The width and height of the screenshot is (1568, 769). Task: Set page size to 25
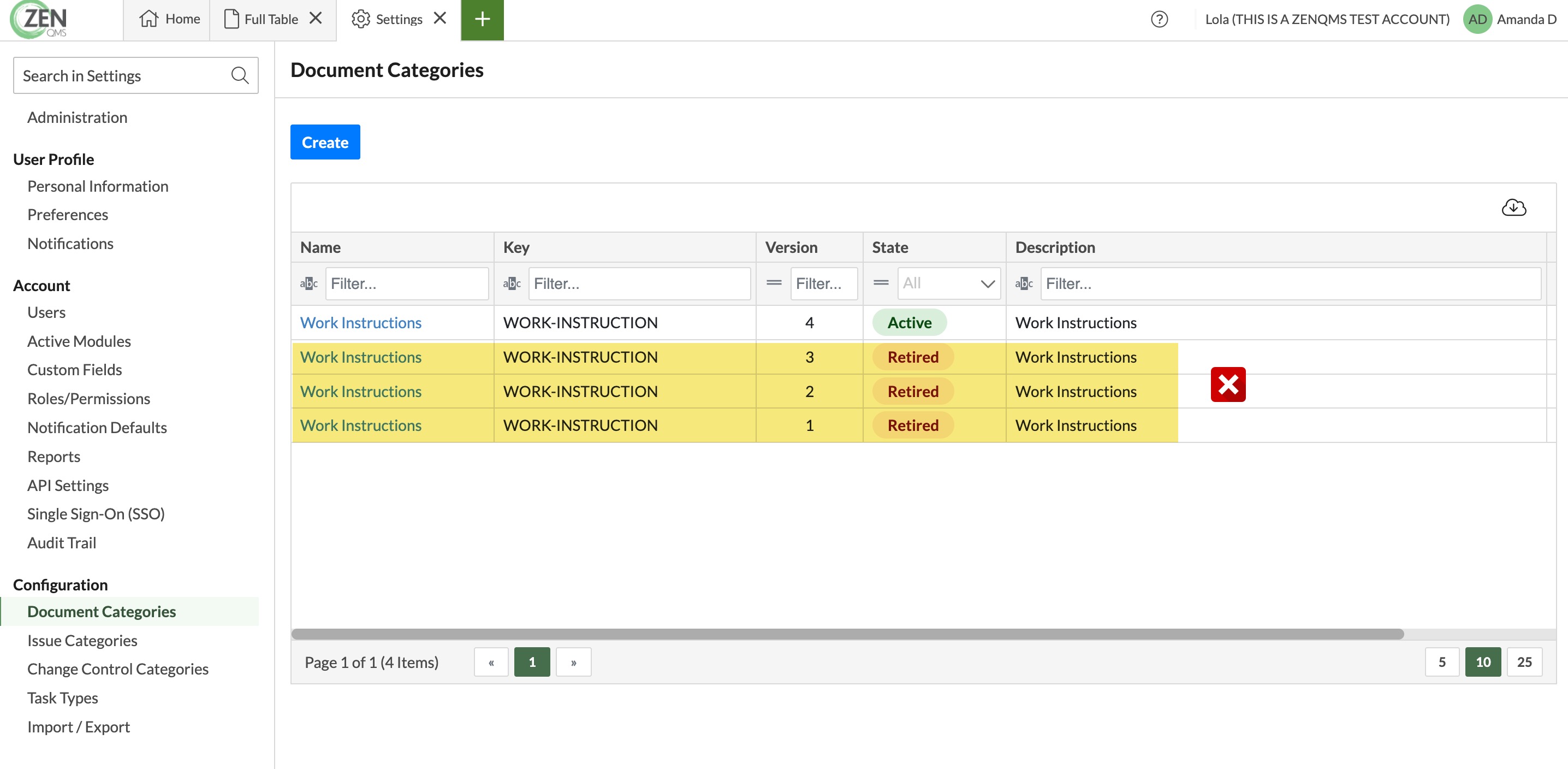pos(1524,662)
